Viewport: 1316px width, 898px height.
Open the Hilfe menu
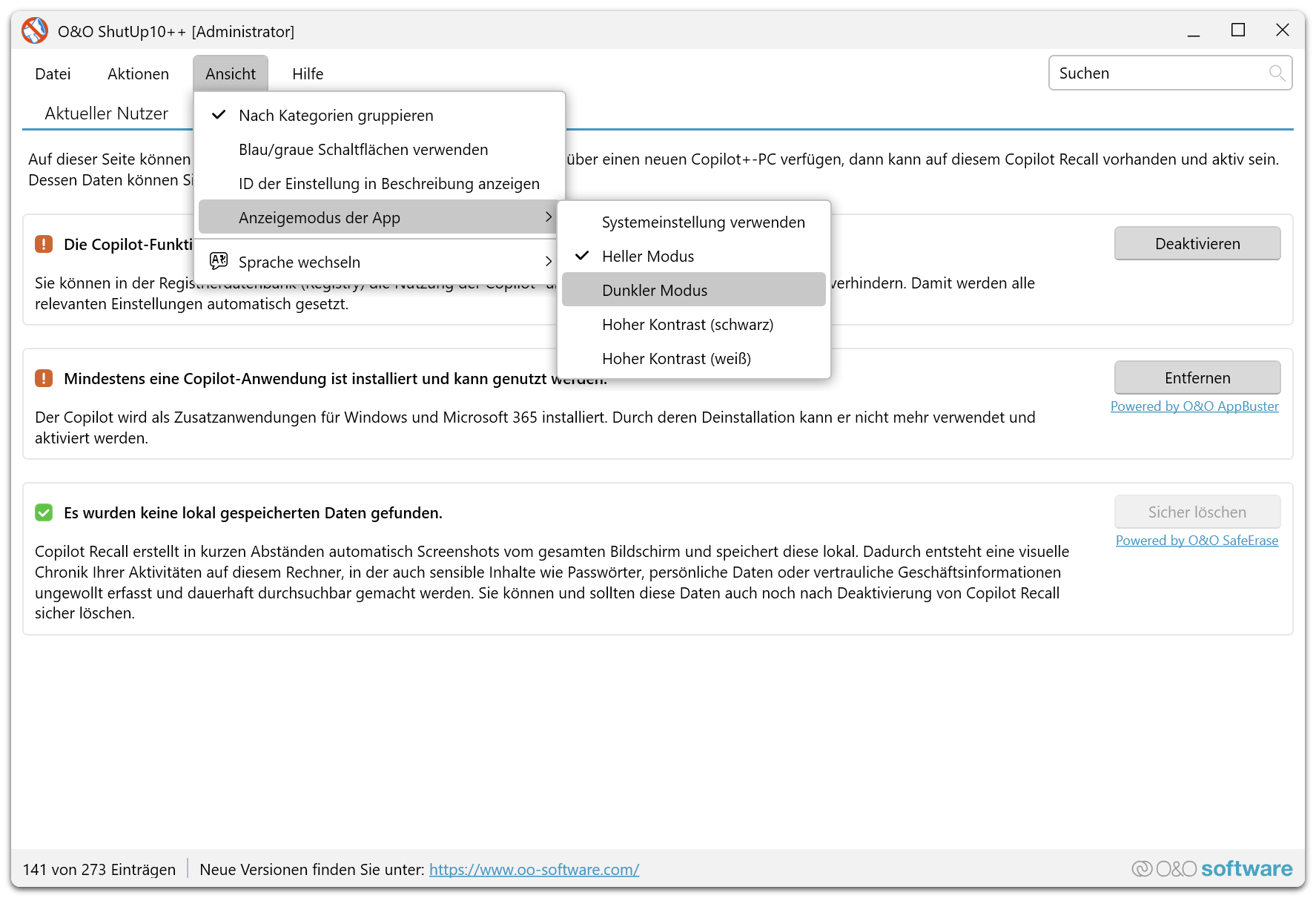(x=307, y=74)
